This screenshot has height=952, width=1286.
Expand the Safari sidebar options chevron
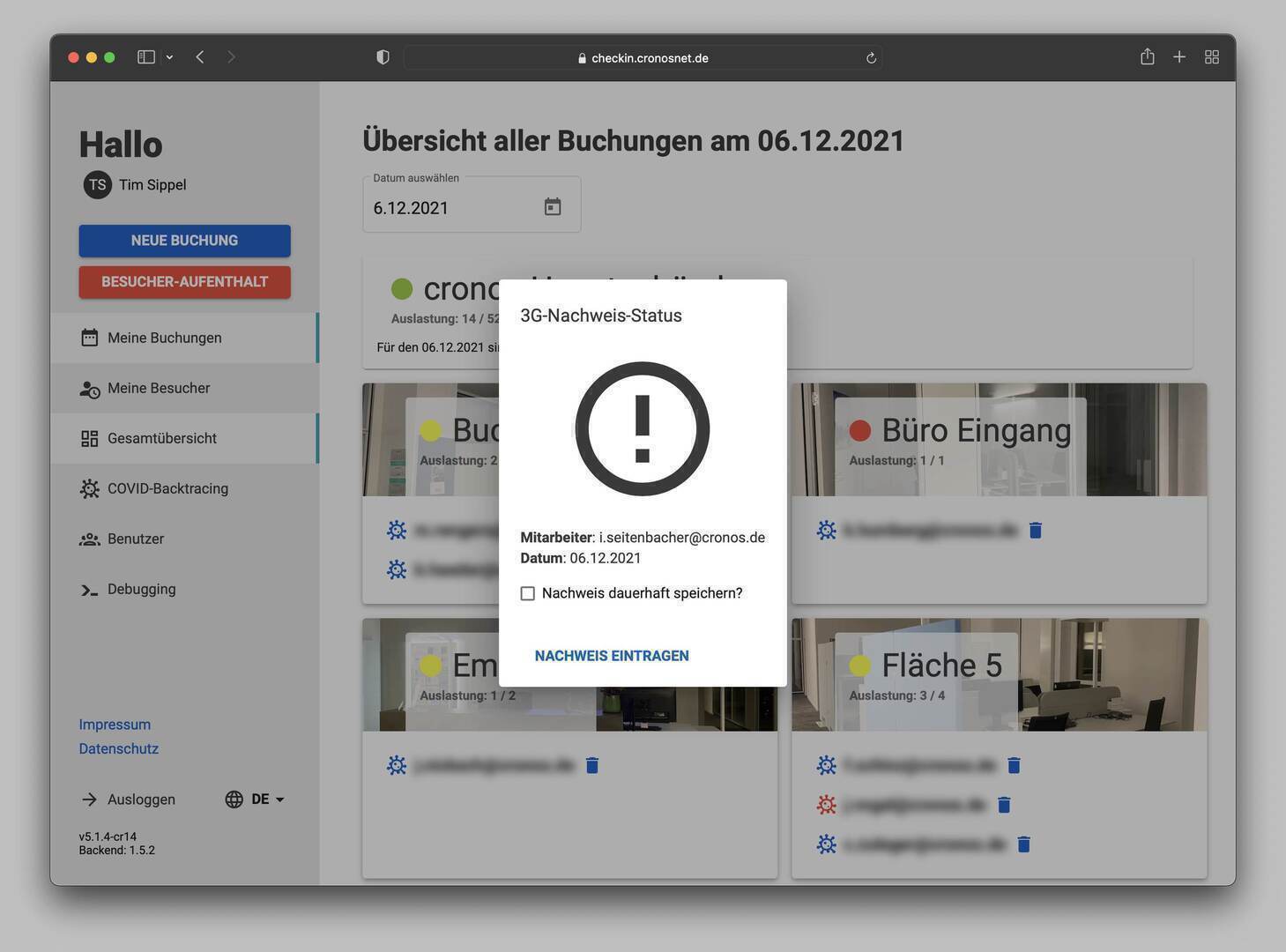tap(169, 57)
